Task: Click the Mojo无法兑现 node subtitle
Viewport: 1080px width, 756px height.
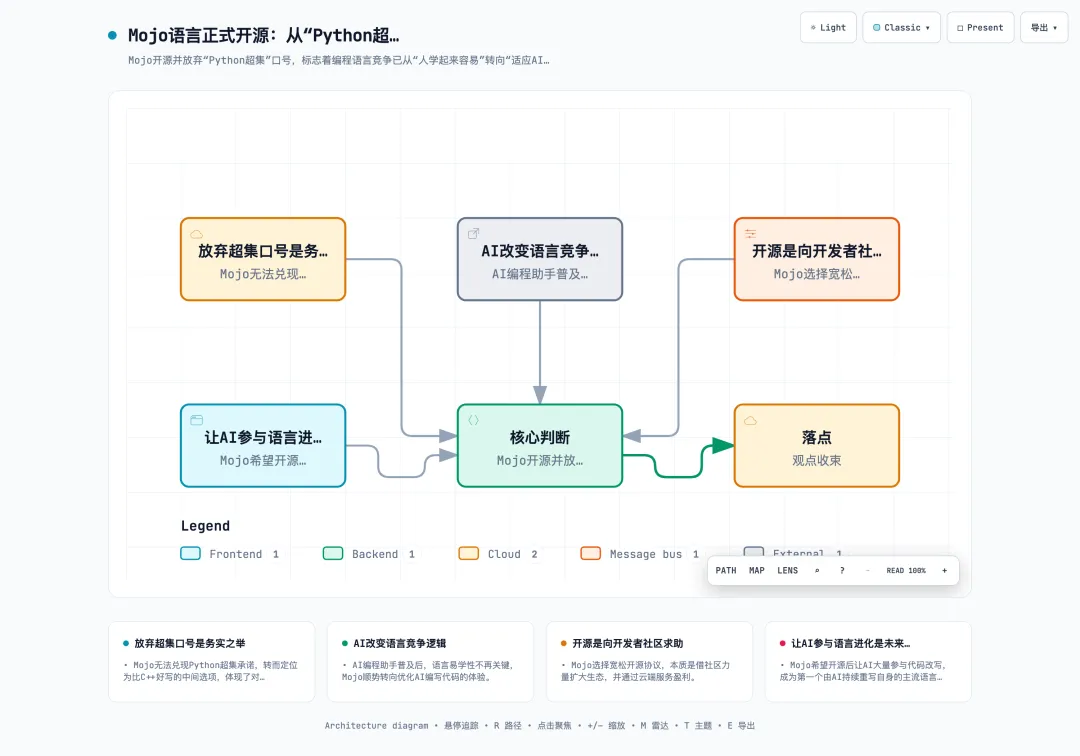Action: pyautogui.click(x=263, y=274)
